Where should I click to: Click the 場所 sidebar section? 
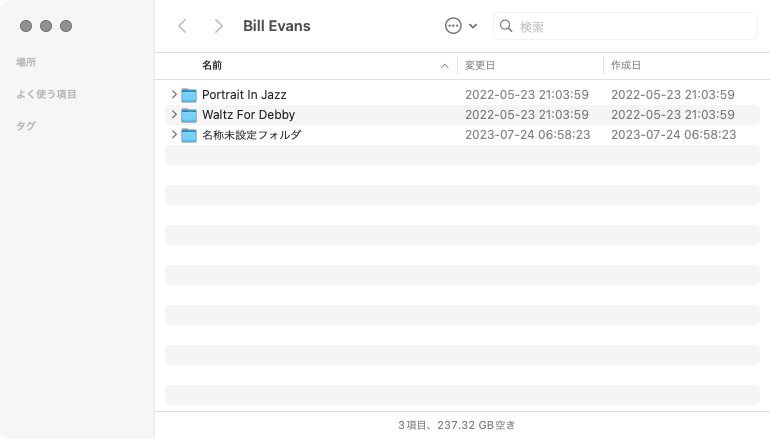coord(26,62)
